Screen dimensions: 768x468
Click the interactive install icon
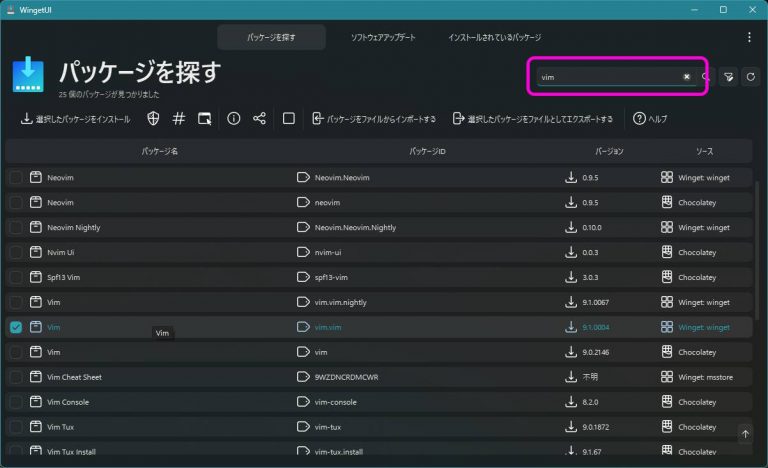pyautogui.click(x=205, y=119)
